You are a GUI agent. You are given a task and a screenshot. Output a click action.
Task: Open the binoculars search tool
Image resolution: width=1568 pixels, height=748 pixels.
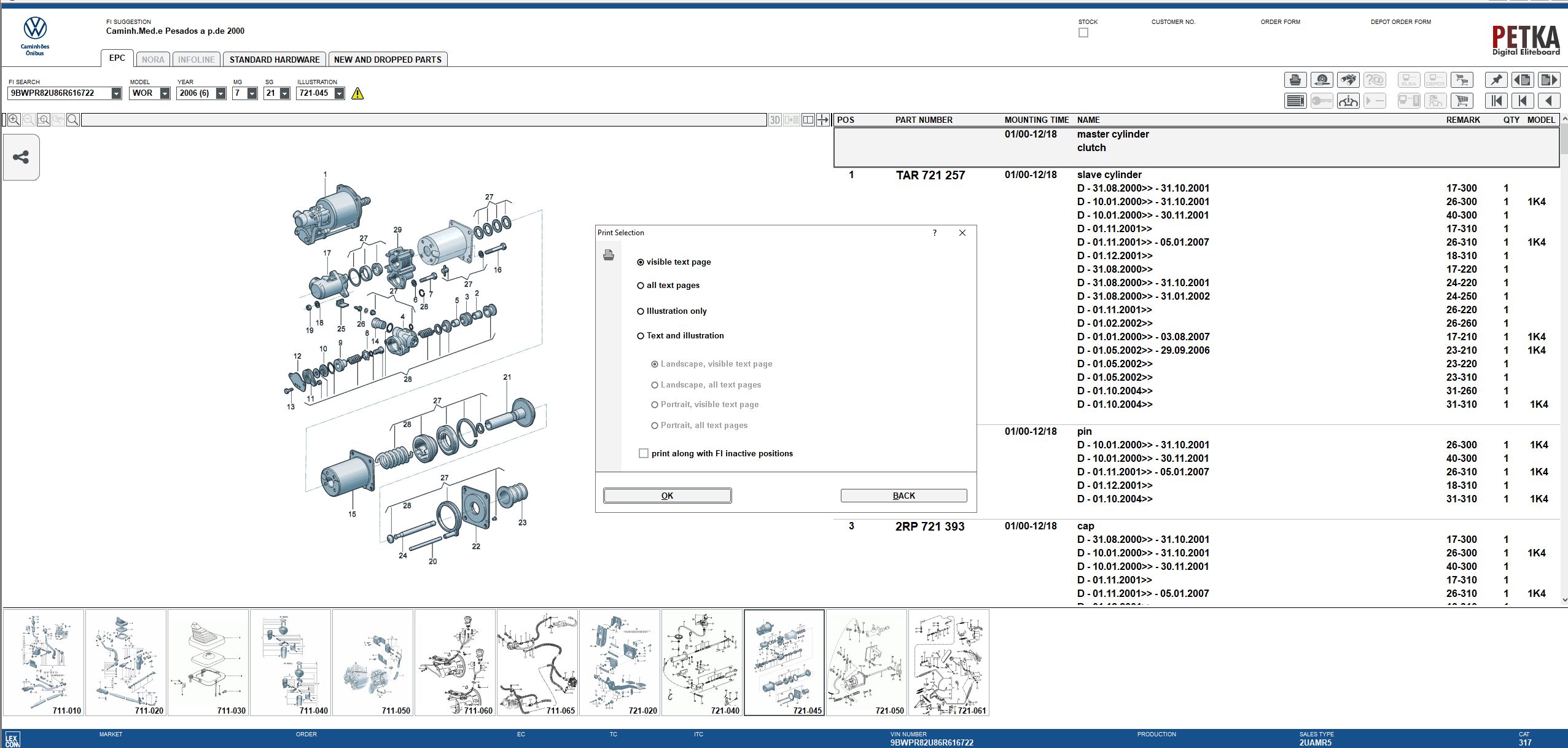(x=1348, y=80)
